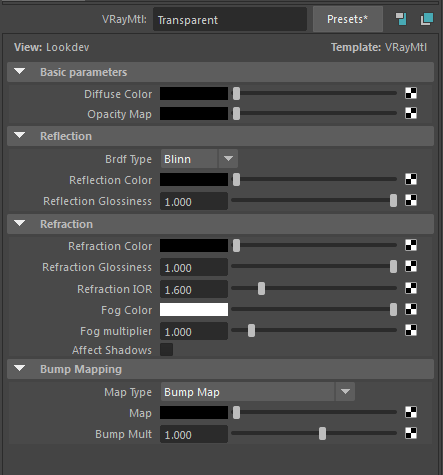
Task: Click the VRayMtl name field Transparent
Action: click(x=230, y=20)
